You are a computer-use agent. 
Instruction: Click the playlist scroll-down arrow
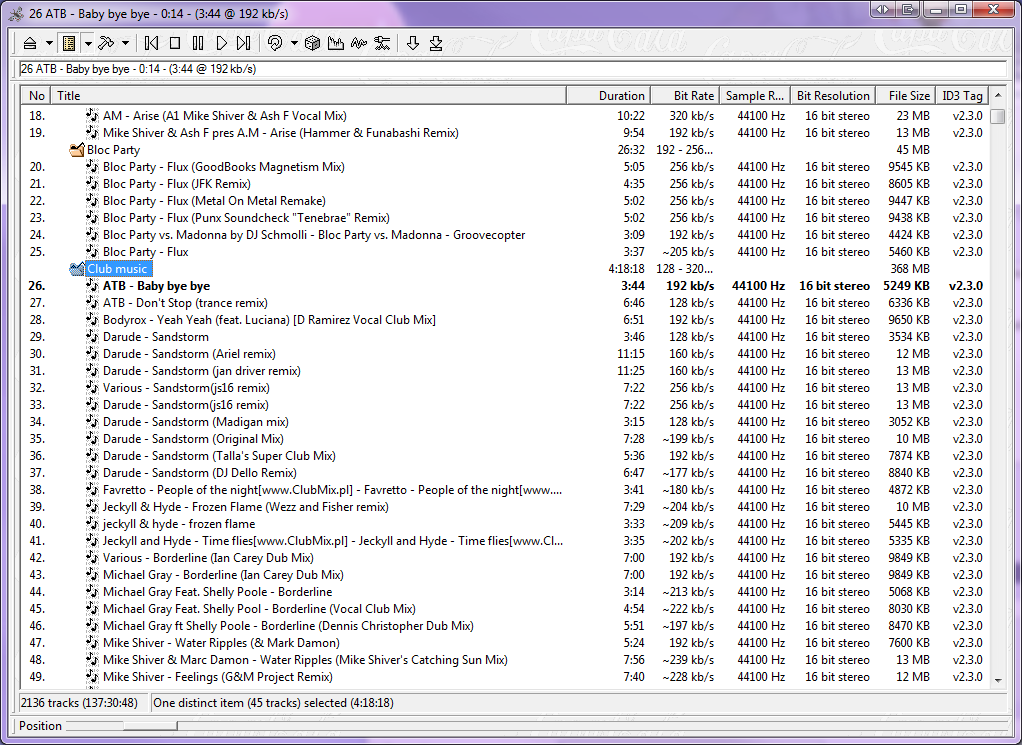click(998, 680)
